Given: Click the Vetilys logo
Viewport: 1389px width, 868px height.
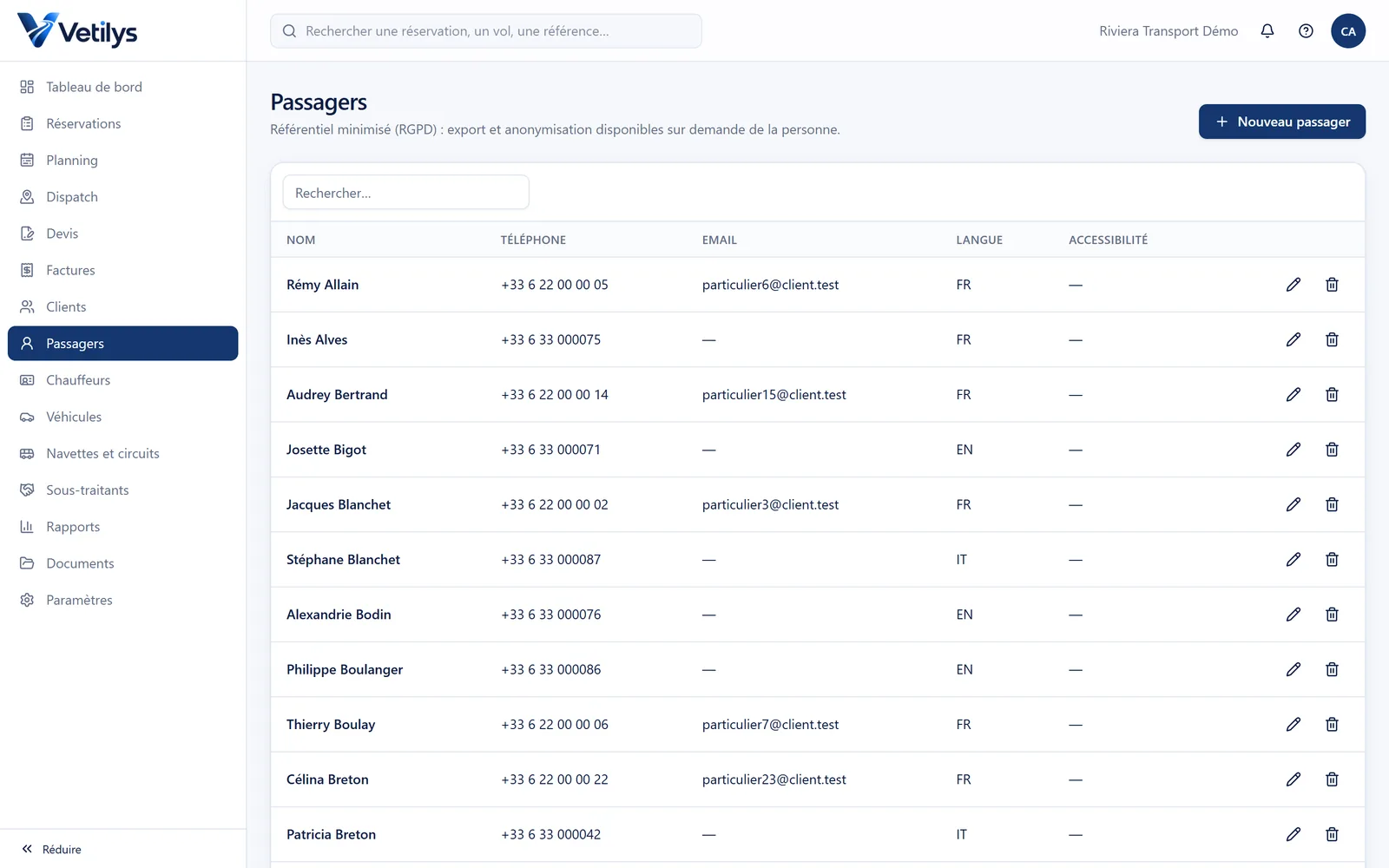Looking at the screenshot, I should [77, 31].
